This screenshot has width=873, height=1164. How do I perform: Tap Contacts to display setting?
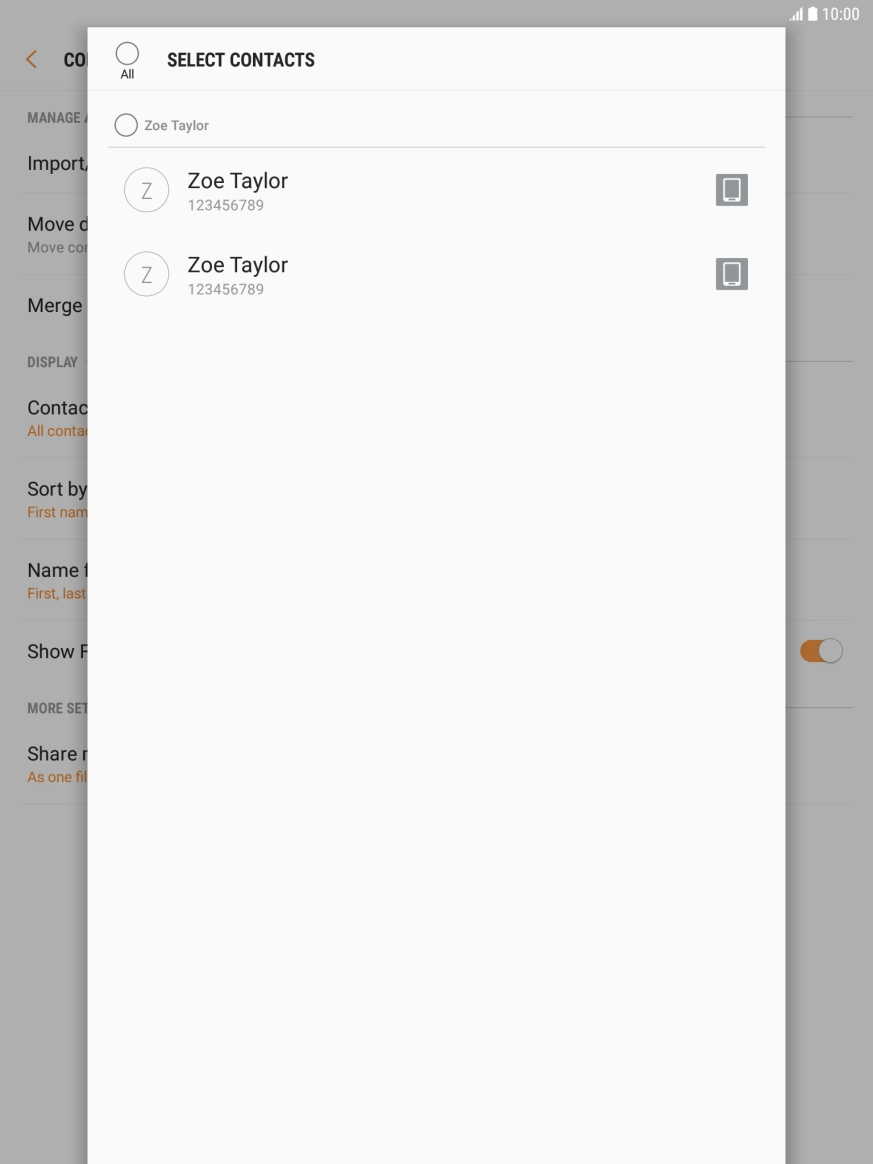coord(57,417)
